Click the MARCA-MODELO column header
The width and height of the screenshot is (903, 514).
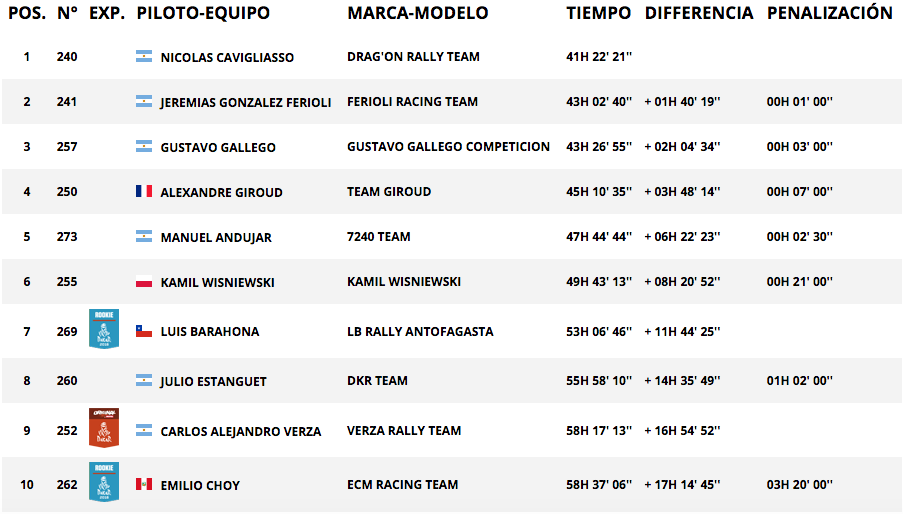pos(418,13)
